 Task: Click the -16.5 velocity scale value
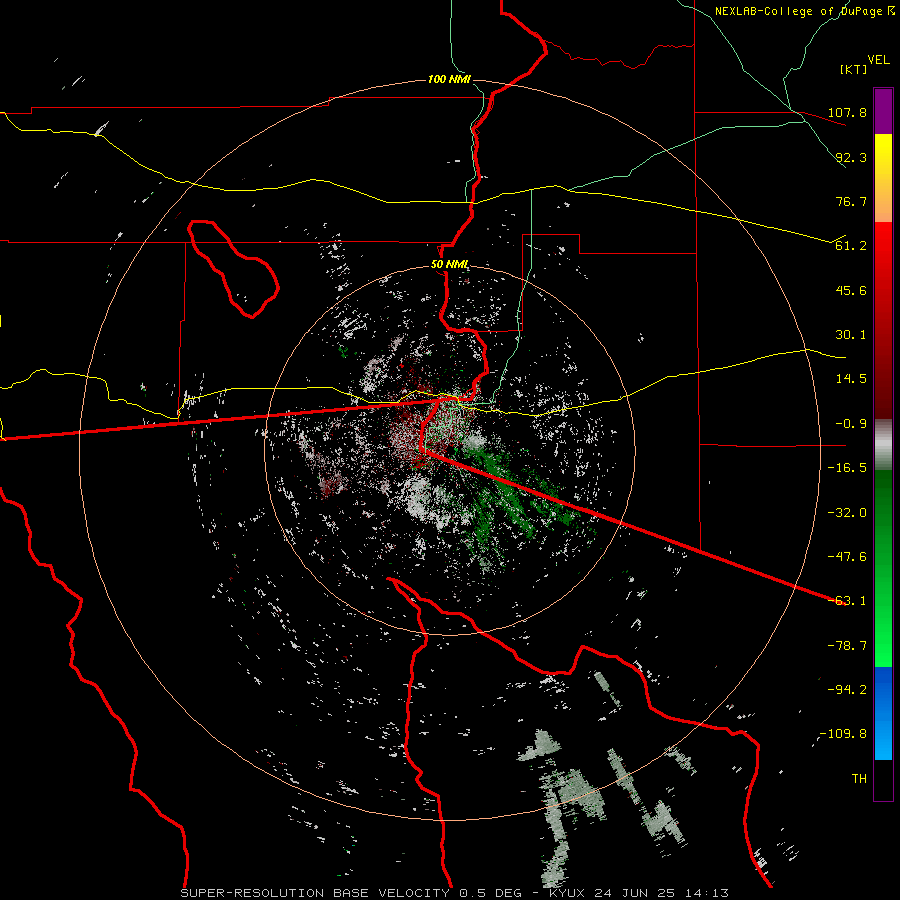[x=847, y=468]
